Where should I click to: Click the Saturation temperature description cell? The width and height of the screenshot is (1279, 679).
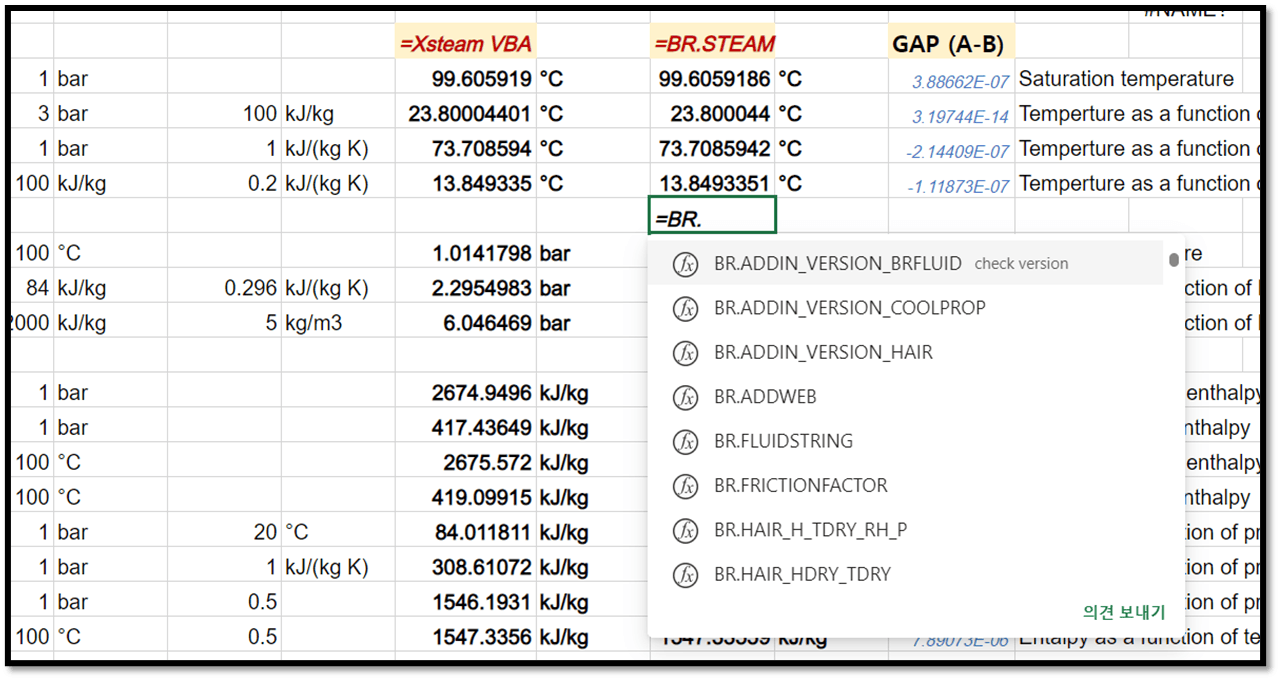1126,79
